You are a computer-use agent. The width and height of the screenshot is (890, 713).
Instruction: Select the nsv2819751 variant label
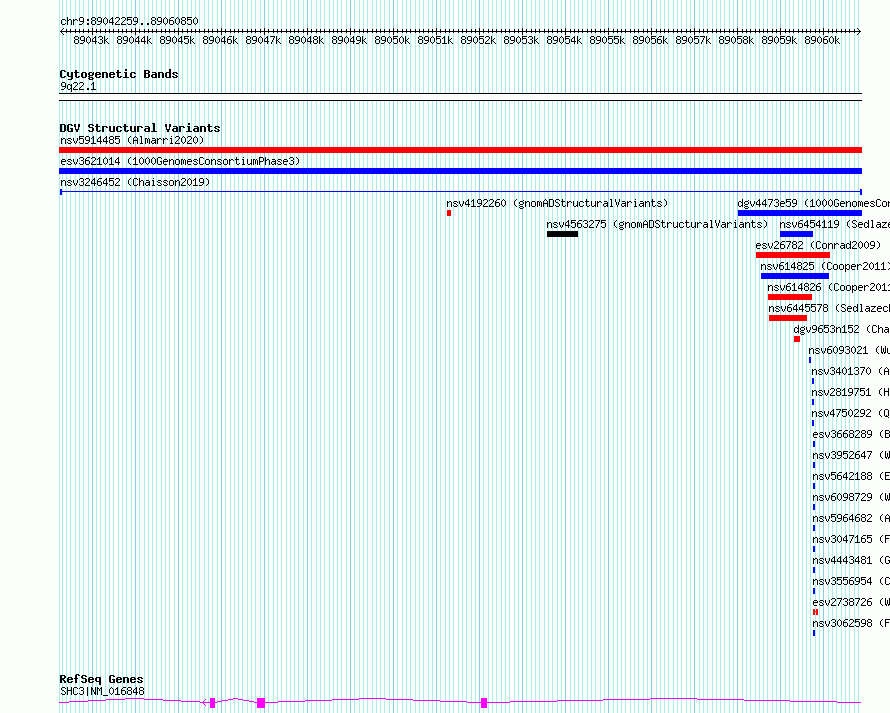pos(850,392)
